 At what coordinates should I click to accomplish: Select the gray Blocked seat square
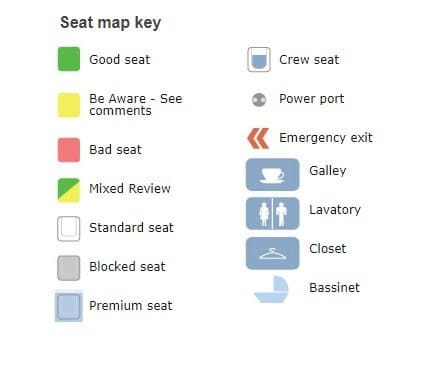69,268
